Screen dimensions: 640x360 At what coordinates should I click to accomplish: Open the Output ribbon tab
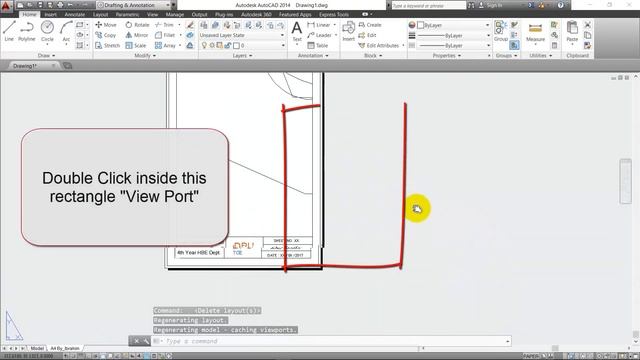click(x=200, y=14)
